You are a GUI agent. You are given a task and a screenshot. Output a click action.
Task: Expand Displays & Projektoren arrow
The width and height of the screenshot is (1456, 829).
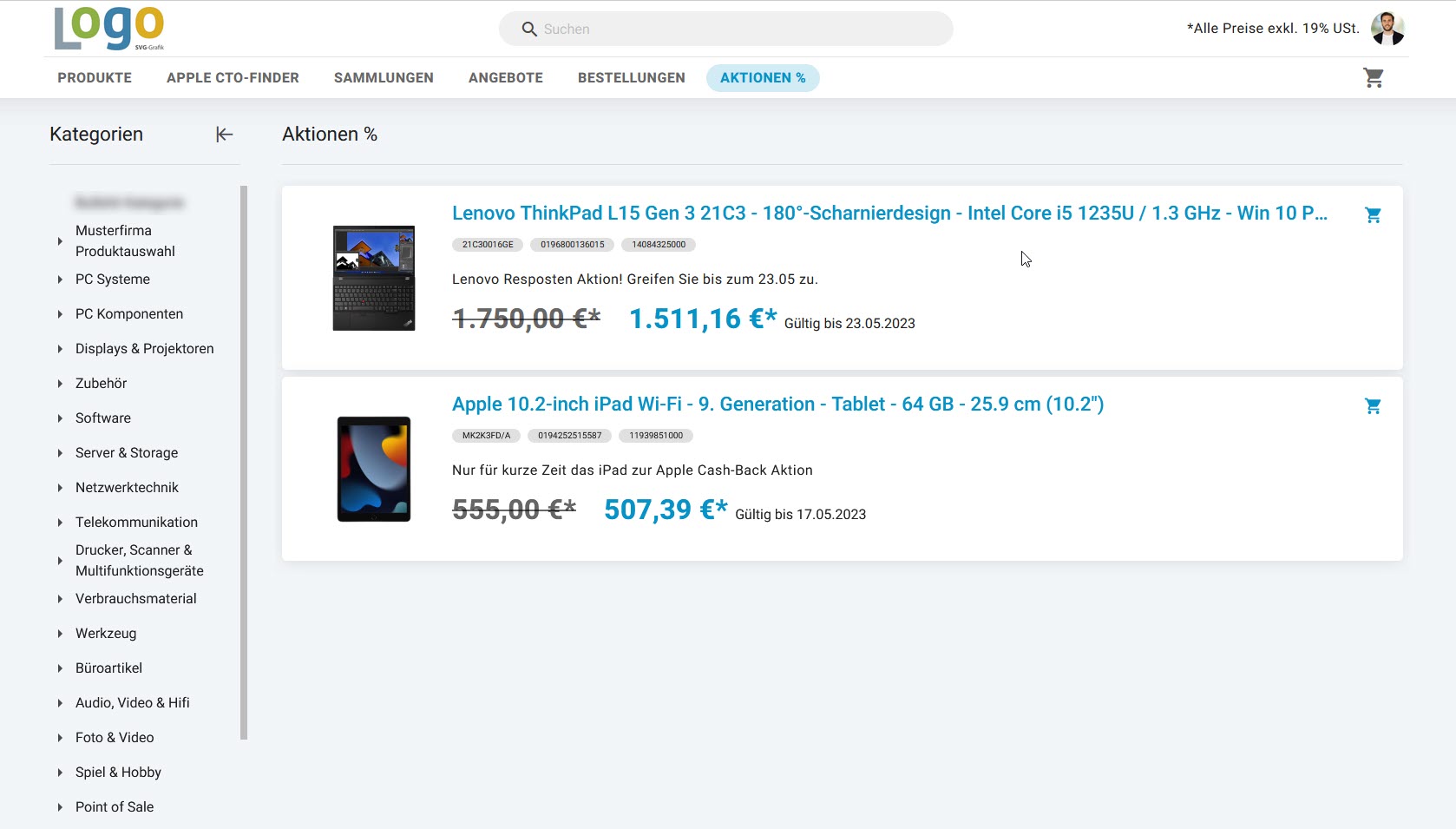pos(60,349)
